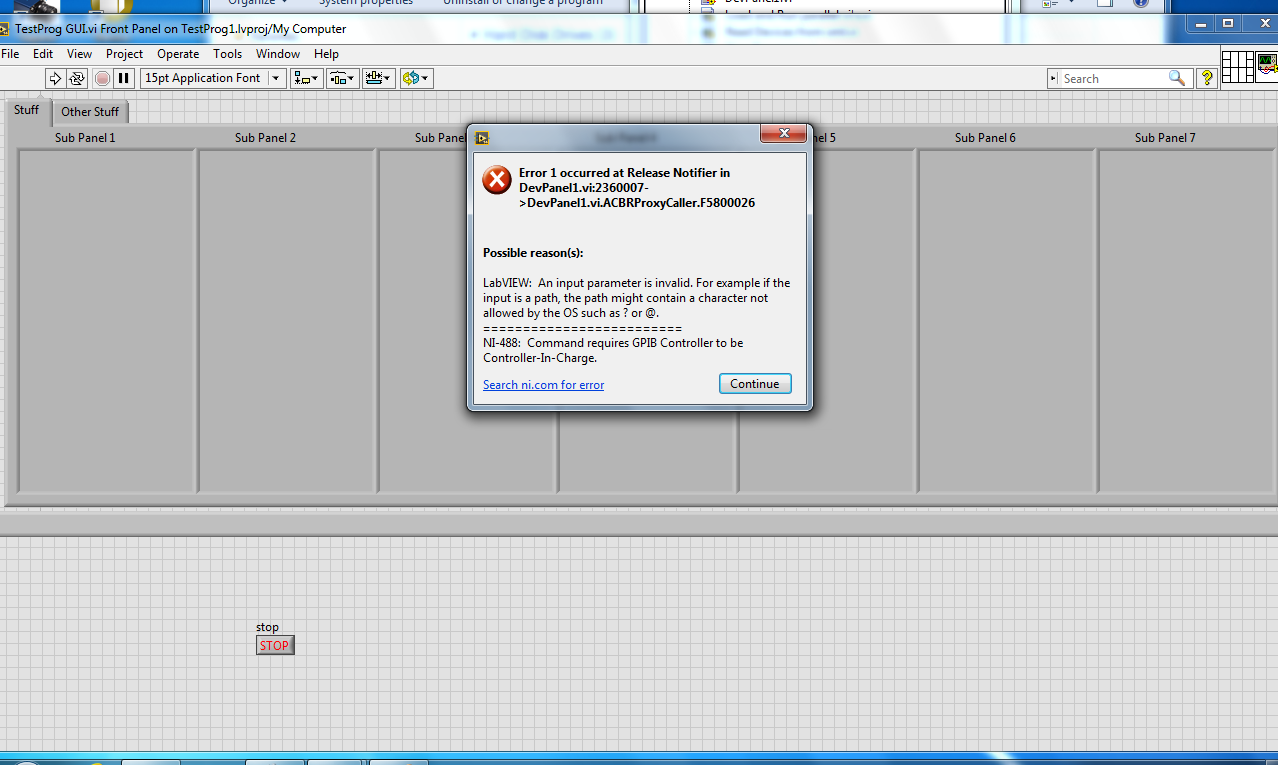
Task: Follow the Search ni.com for error link
Action: point(543,385)
